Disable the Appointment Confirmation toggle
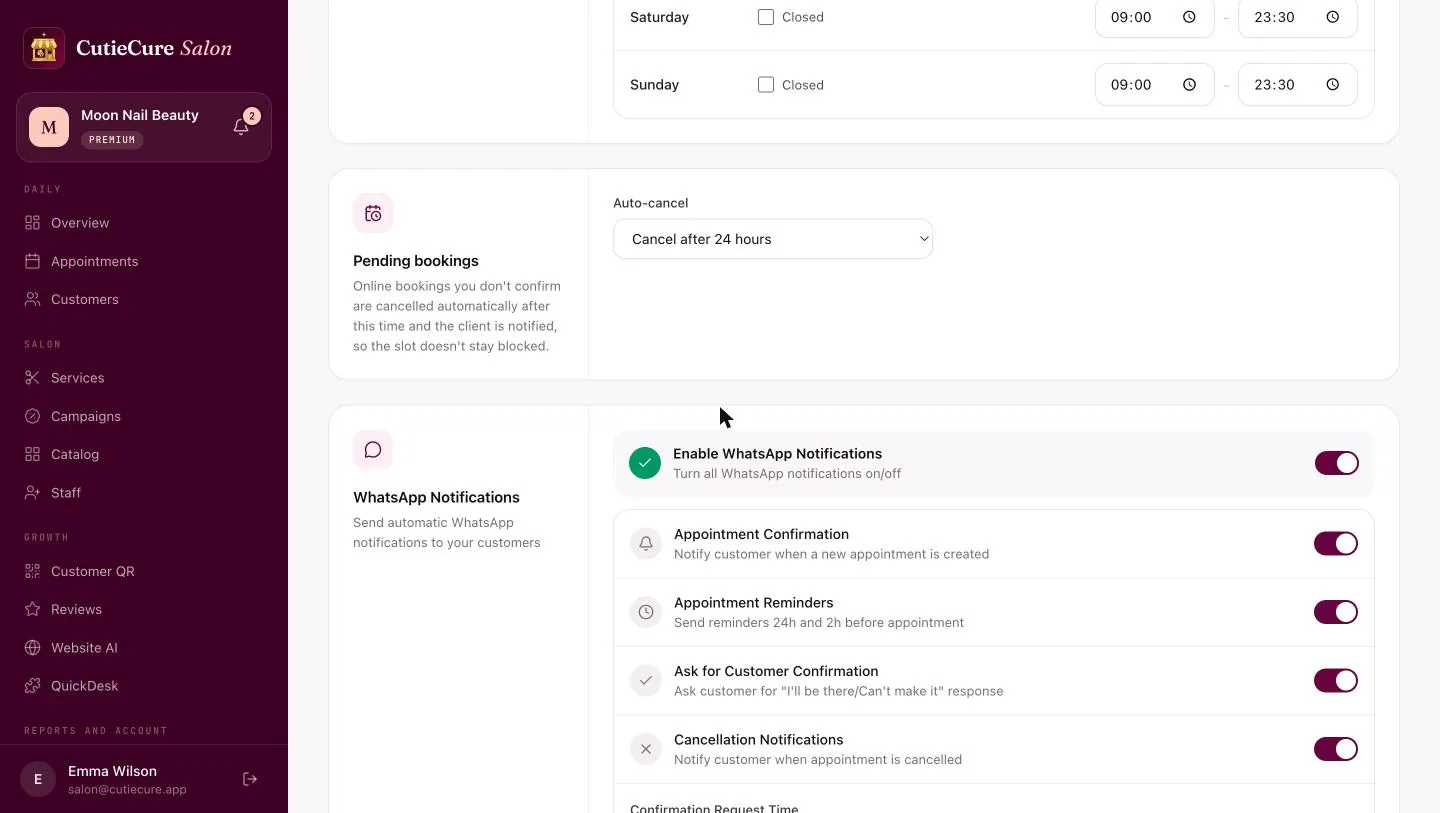The height and width of the screenshot is (813, 1440). [x=1336, y=543]
